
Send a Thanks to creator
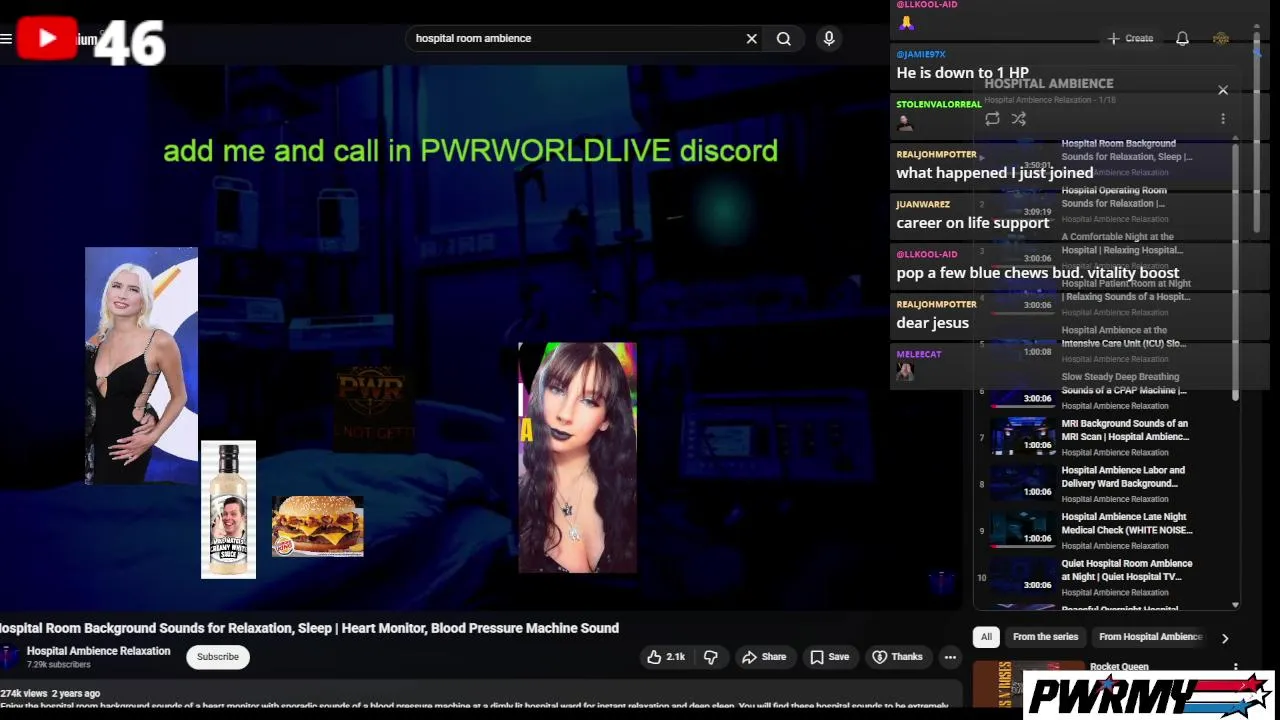point(898,657)
